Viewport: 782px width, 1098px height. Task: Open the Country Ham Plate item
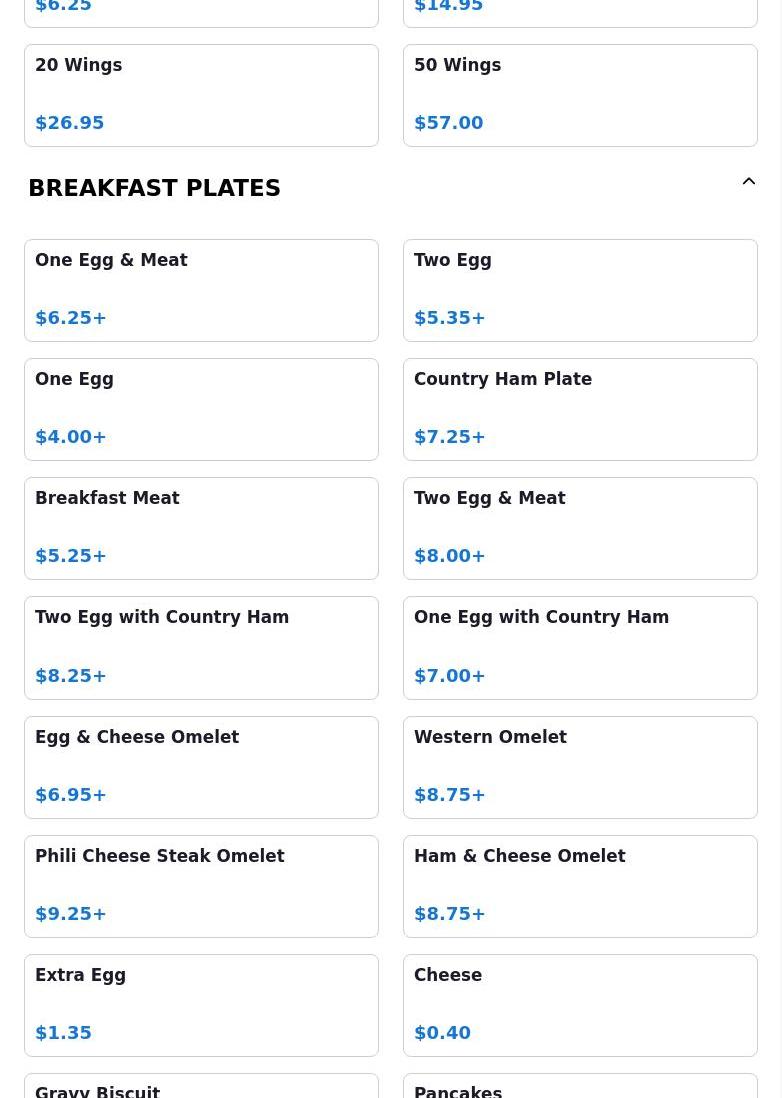pos(580,409)
